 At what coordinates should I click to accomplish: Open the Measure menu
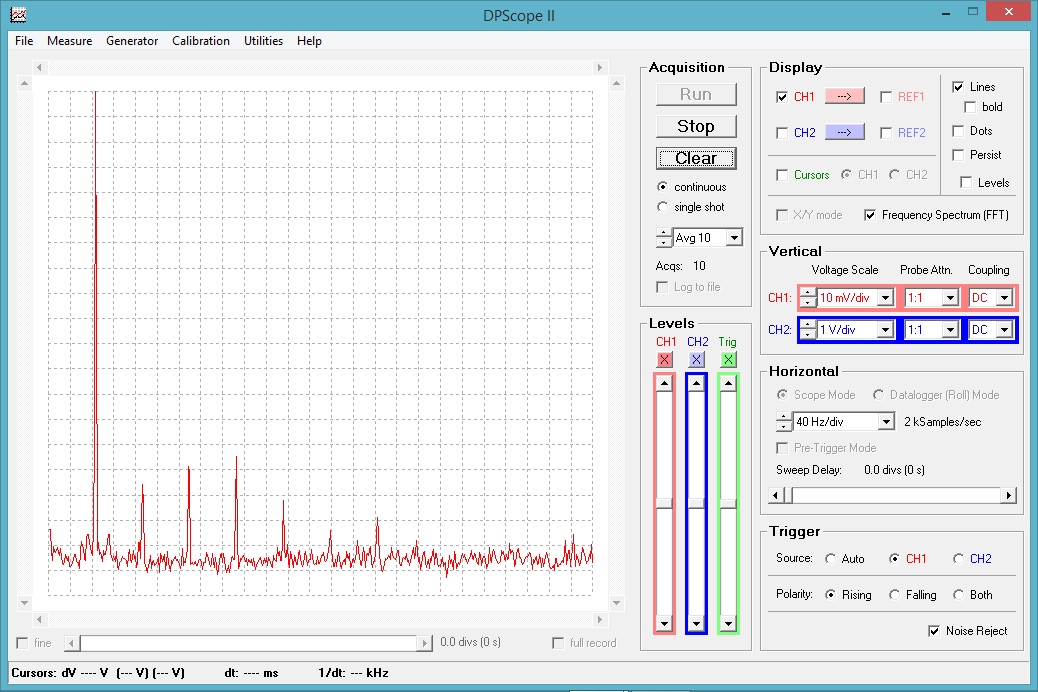pyautogui.click(x=70, y=40)
